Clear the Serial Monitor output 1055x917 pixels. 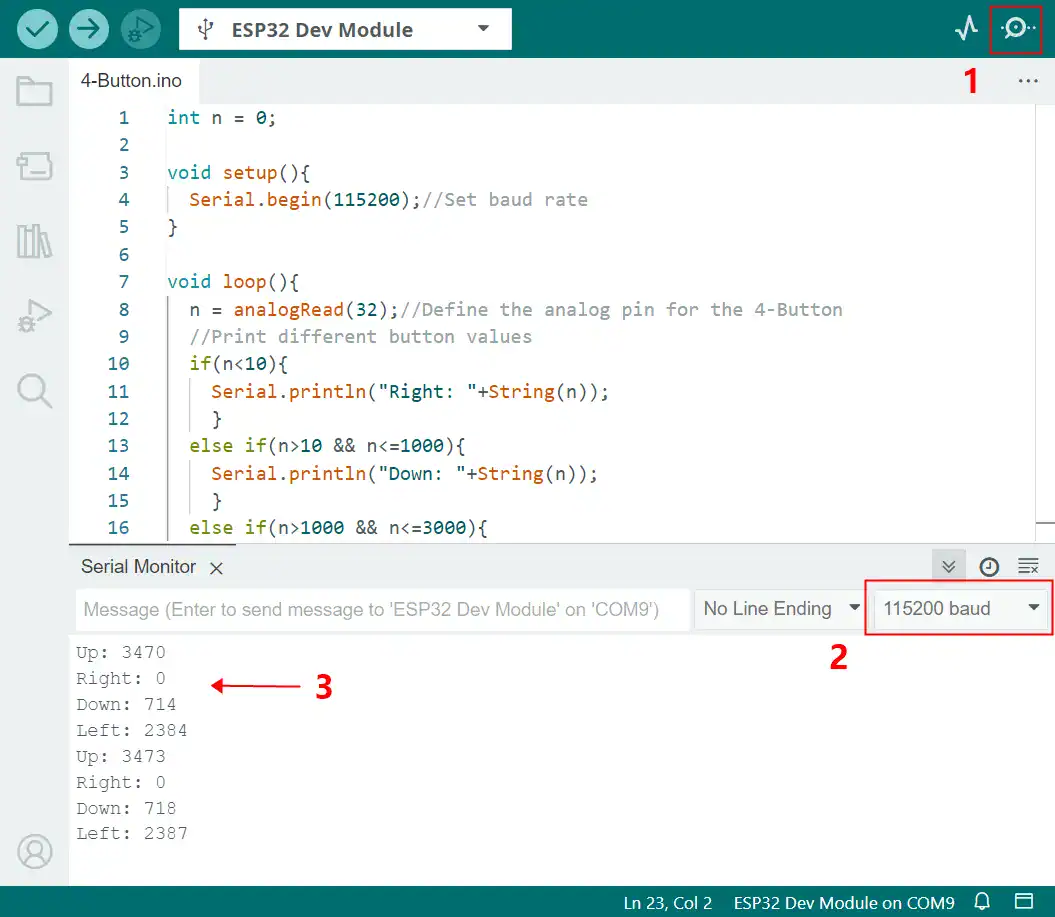coord(1028,567)
